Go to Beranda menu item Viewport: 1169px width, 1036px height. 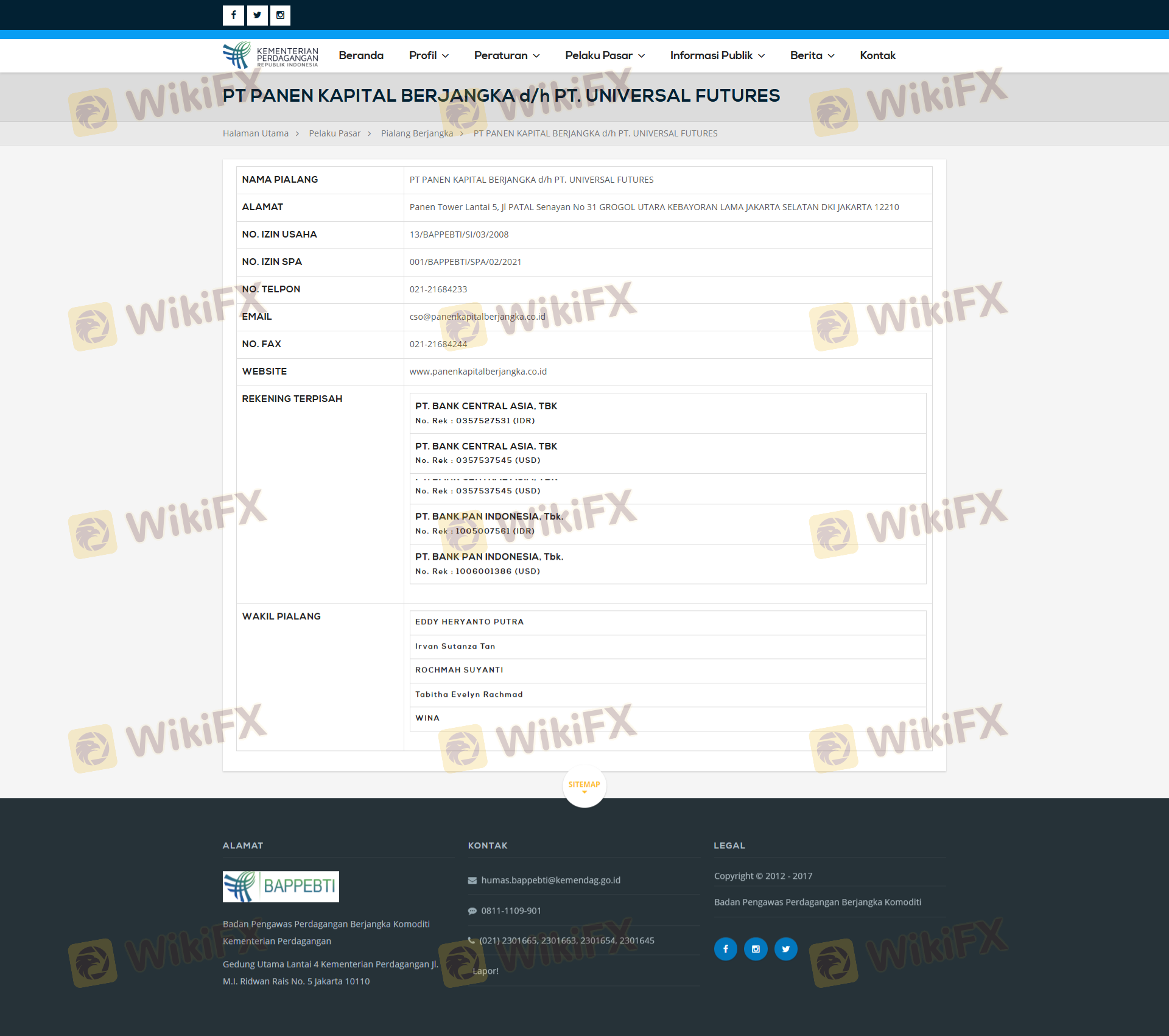[361, 55]
